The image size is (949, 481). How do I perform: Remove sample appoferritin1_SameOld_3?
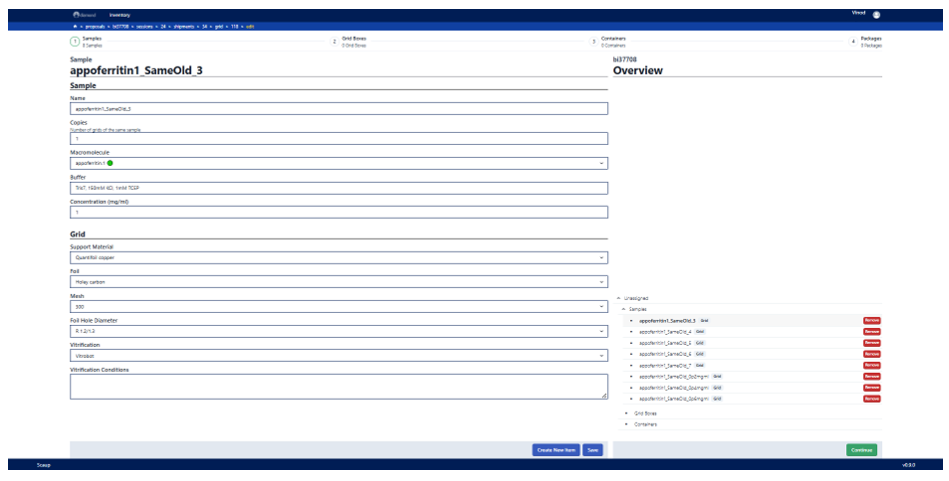[872, 321]
